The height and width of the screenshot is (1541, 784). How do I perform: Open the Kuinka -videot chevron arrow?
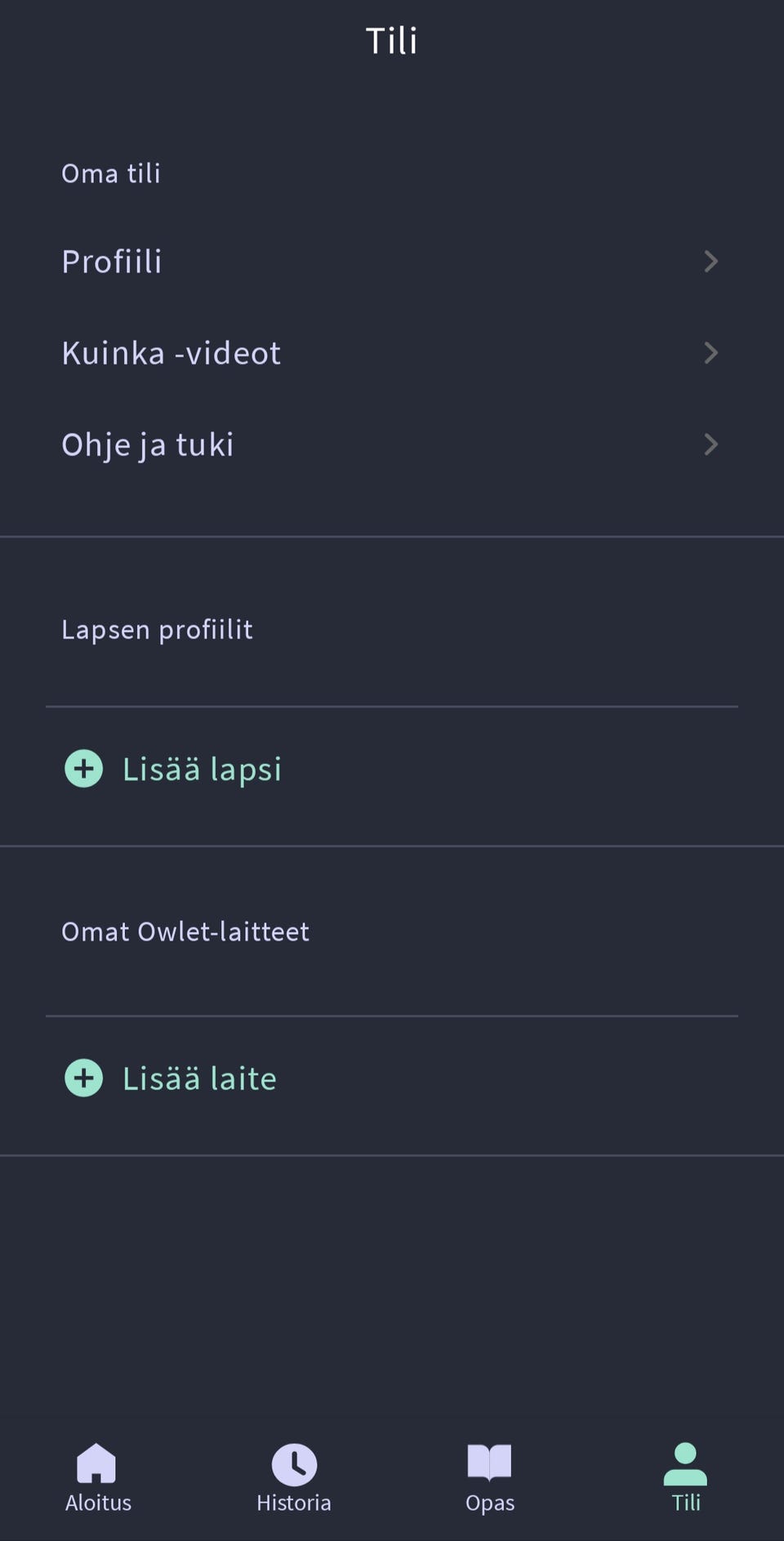click(x=710, y=353)
